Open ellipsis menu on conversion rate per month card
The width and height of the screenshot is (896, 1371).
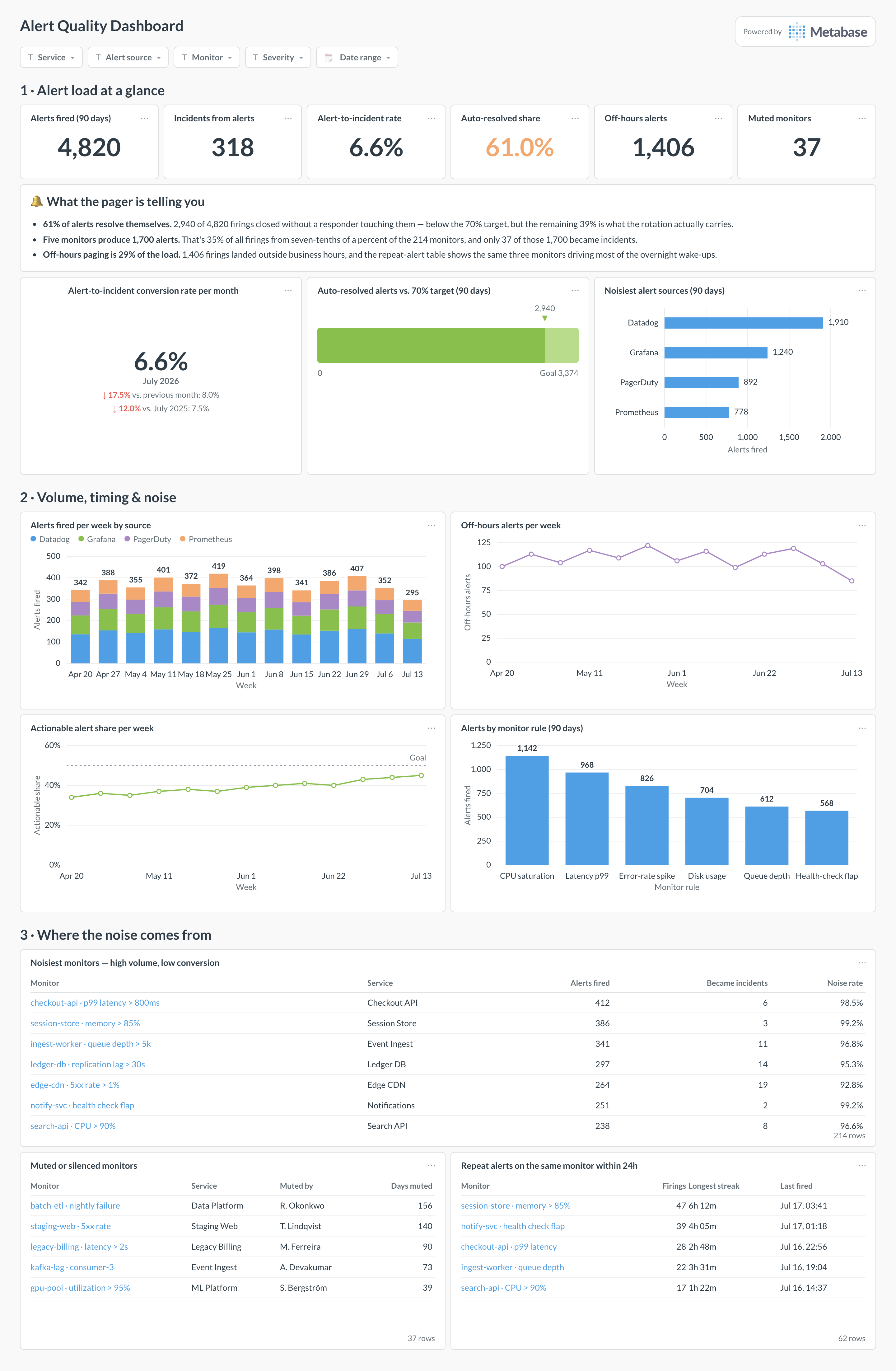[288, 291]
